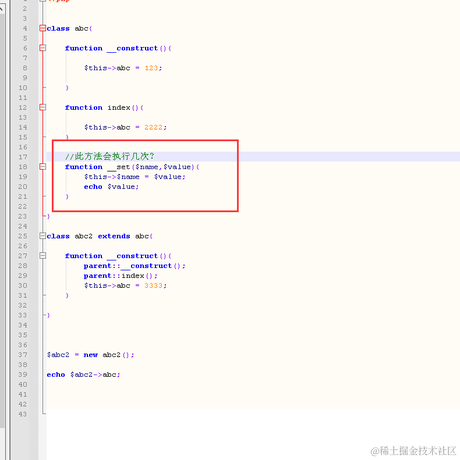Place cursor on '$this->abc = 123;'
Viewport: 460px width, 460px height.
[x=123, y=68]
